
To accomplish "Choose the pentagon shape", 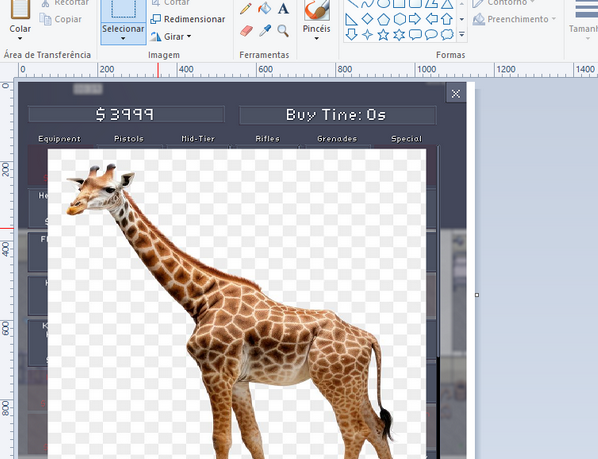I will click(383, 19).
